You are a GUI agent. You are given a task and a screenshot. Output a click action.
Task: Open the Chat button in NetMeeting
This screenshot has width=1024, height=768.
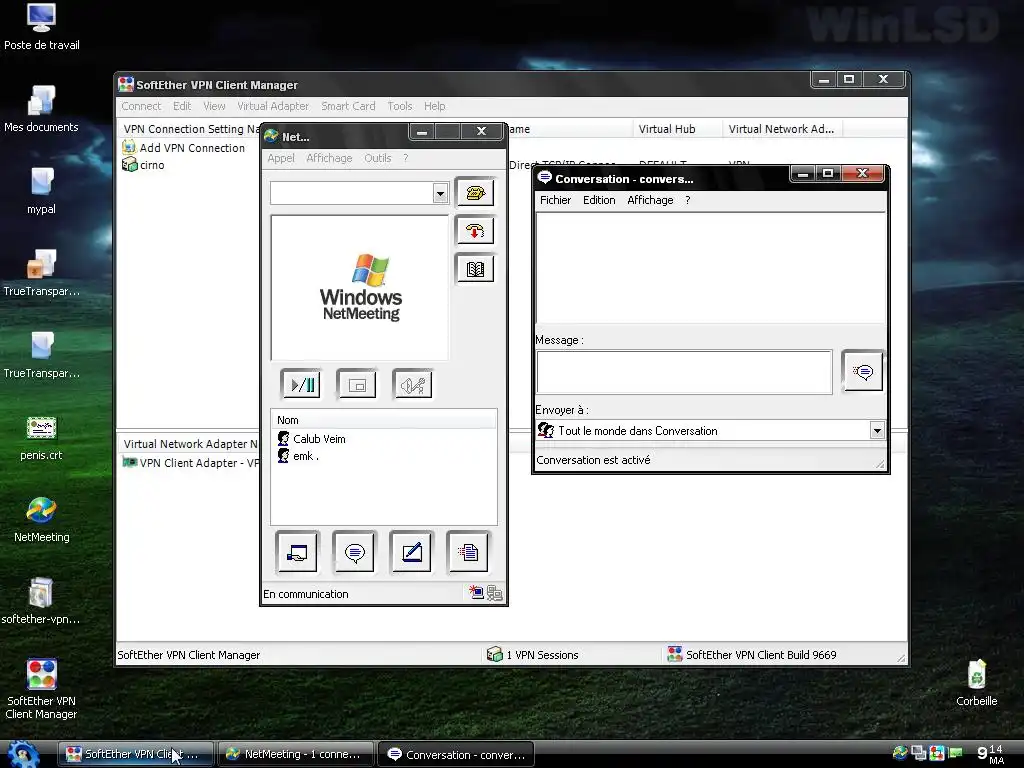tap(355, 552)
